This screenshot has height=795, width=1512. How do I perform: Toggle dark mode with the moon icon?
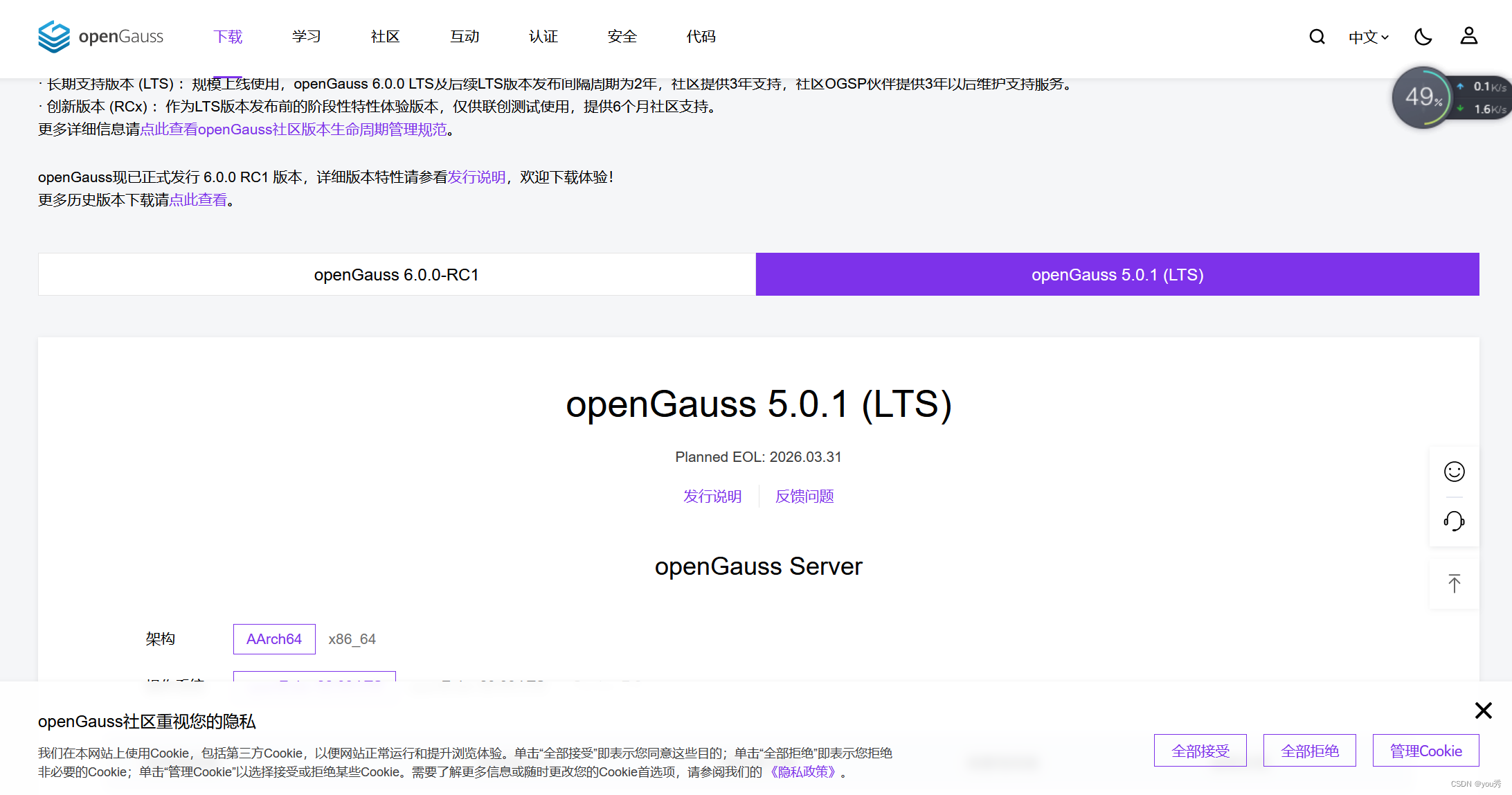pyautogui.click(x=1423, y=37)
